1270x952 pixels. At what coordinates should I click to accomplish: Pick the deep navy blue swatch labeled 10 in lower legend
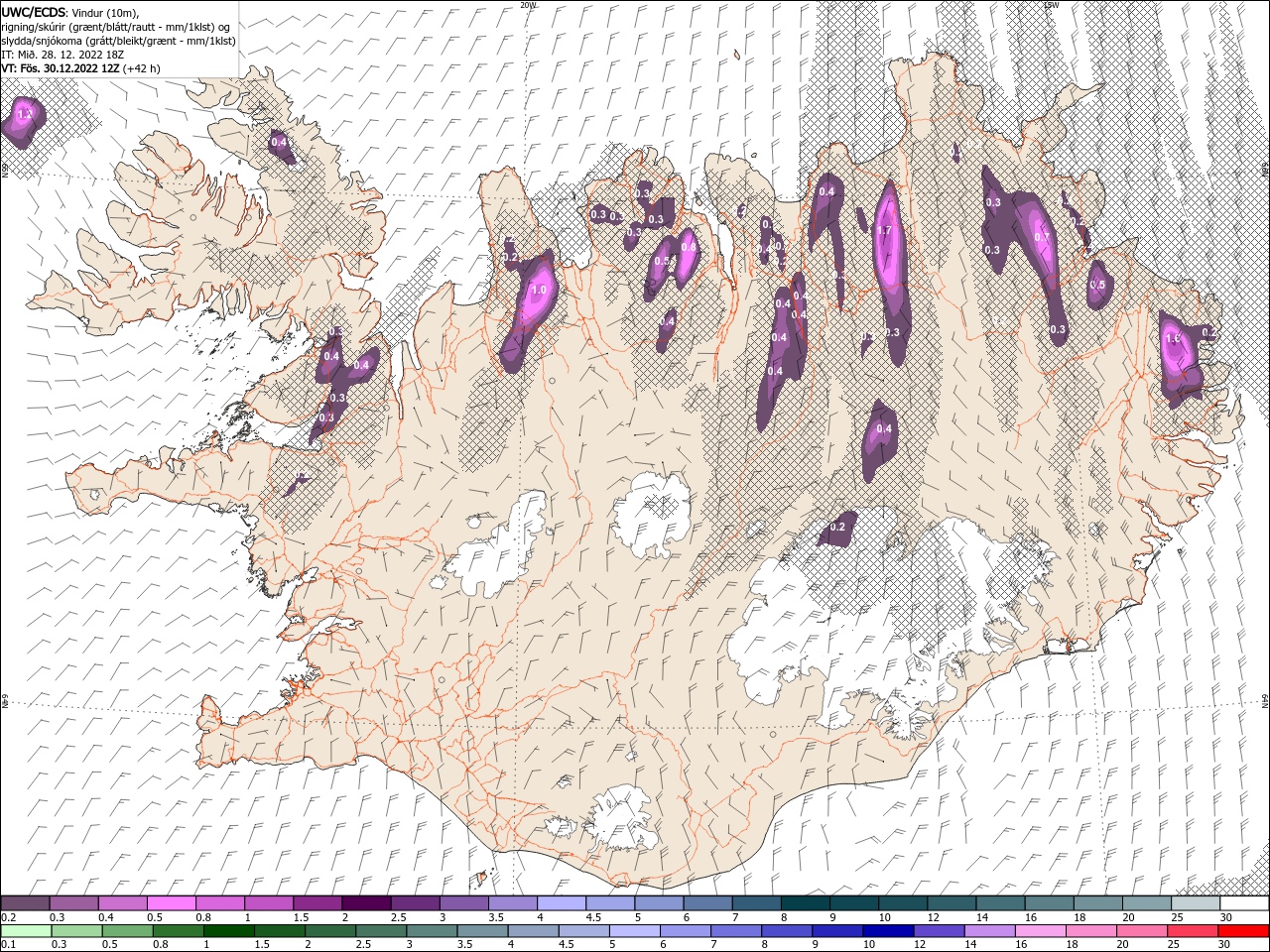point(888,931)
